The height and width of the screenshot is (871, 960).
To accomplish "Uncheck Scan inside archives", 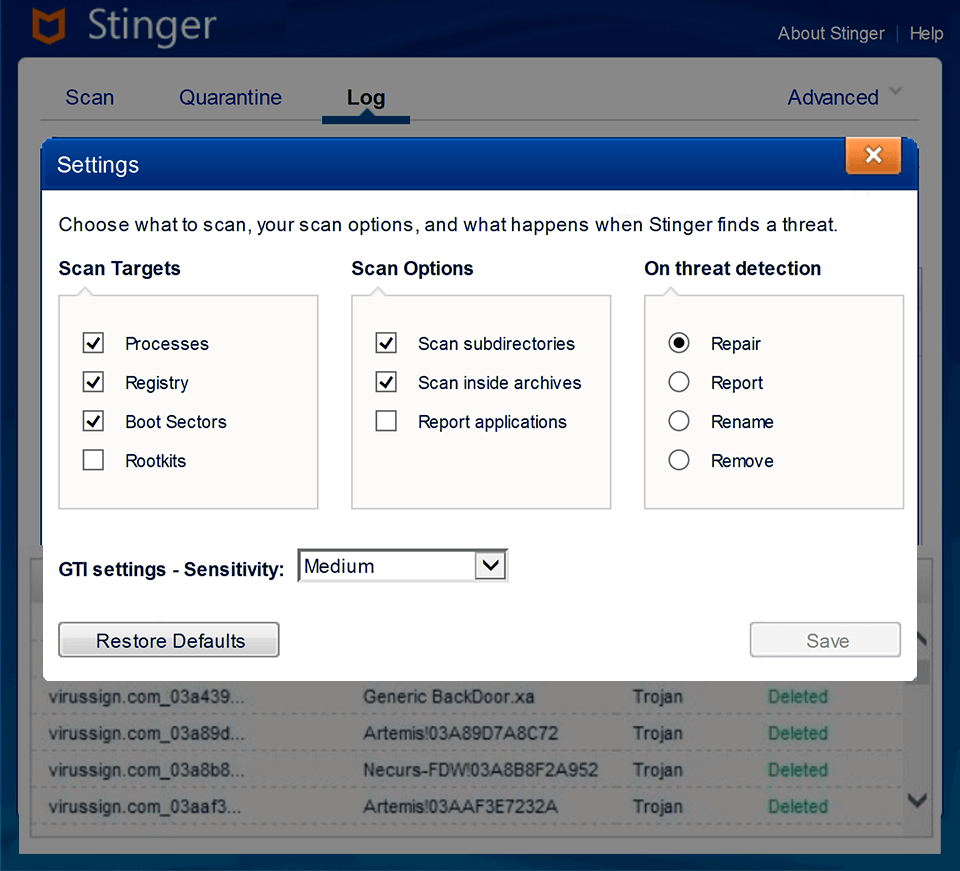I will (386, 382).
